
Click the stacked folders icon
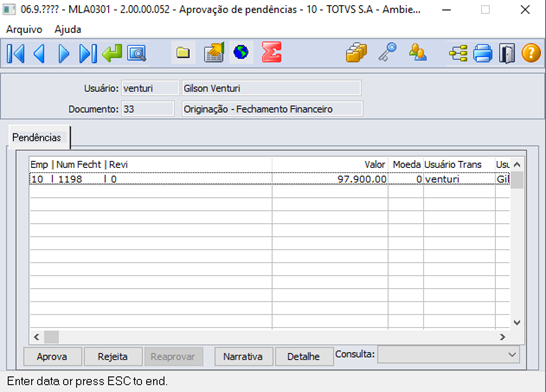tap(356, 53)
